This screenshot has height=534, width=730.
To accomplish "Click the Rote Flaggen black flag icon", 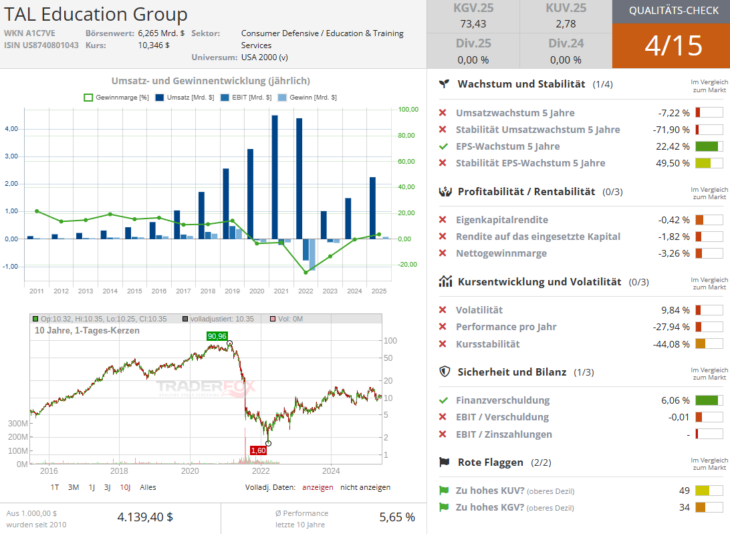I will [x=445, y=462].
